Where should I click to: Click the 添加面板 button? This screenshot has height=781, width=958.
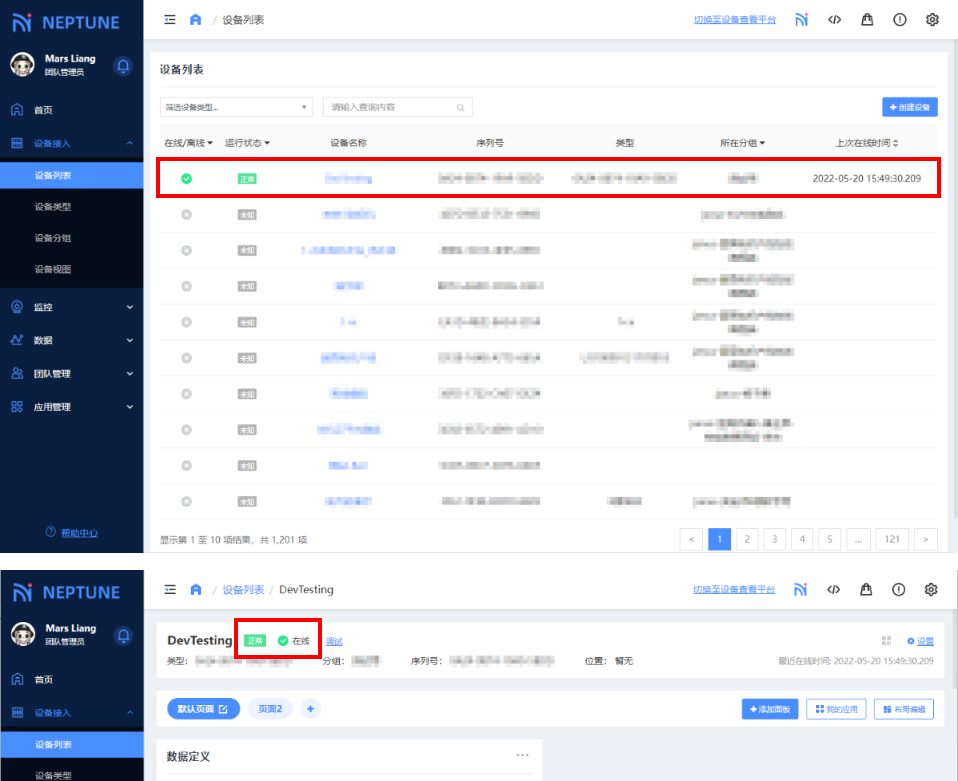pos(770,709)
